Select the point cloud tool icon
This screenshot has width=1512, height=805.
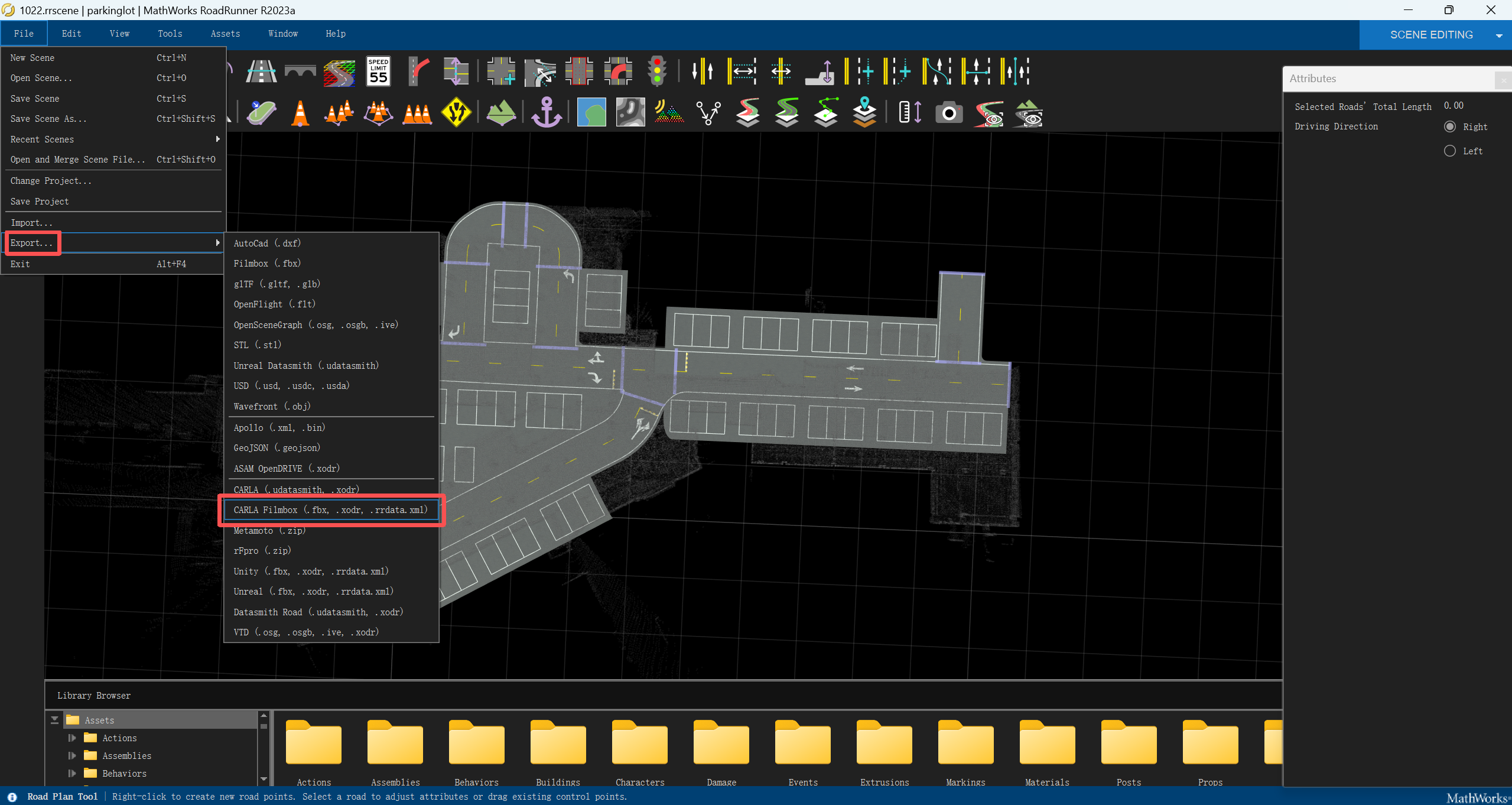pyautogui.click(x=669, y=112)
